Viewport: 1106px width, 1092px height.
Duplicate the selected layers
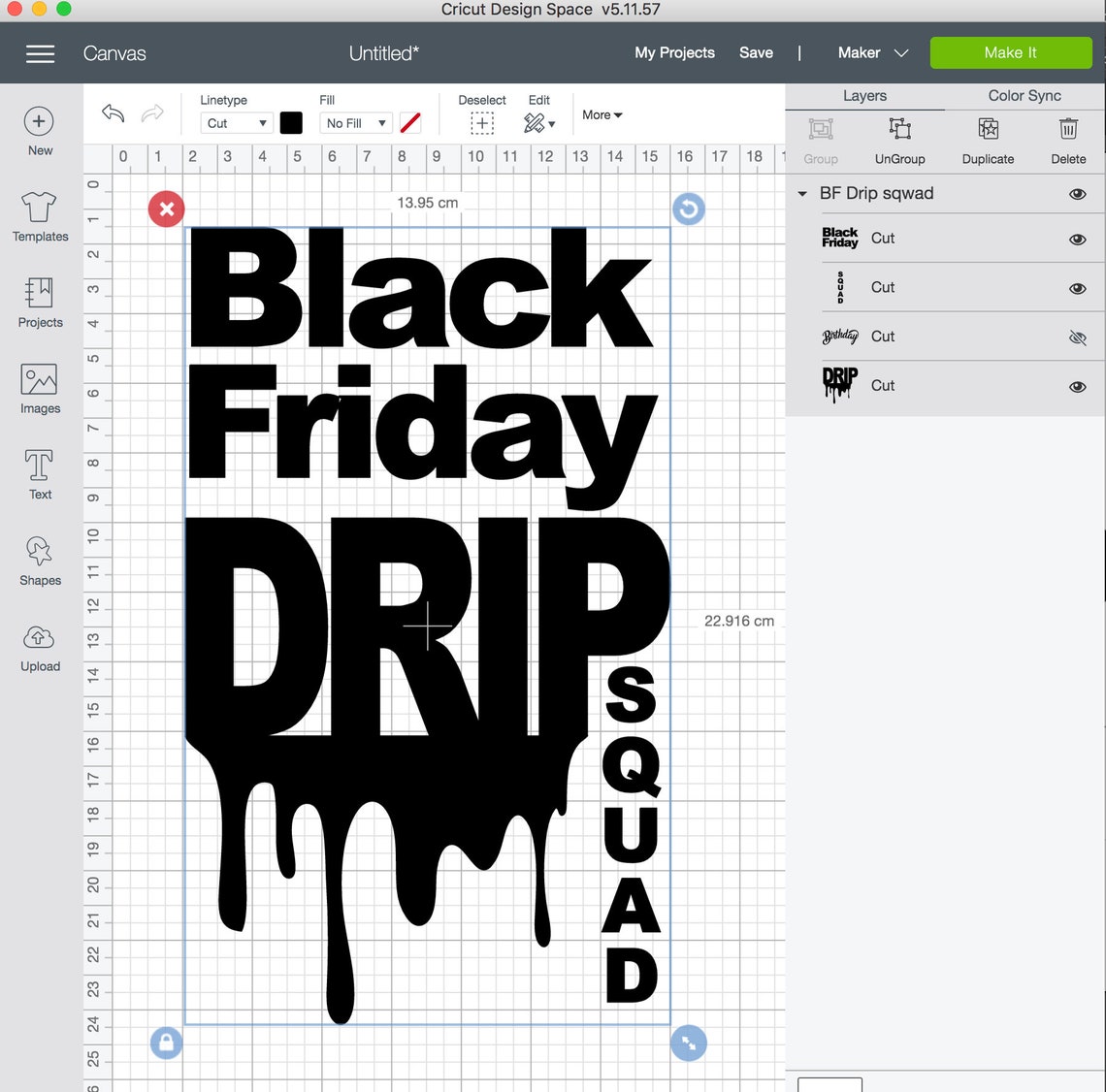point(988,141)
